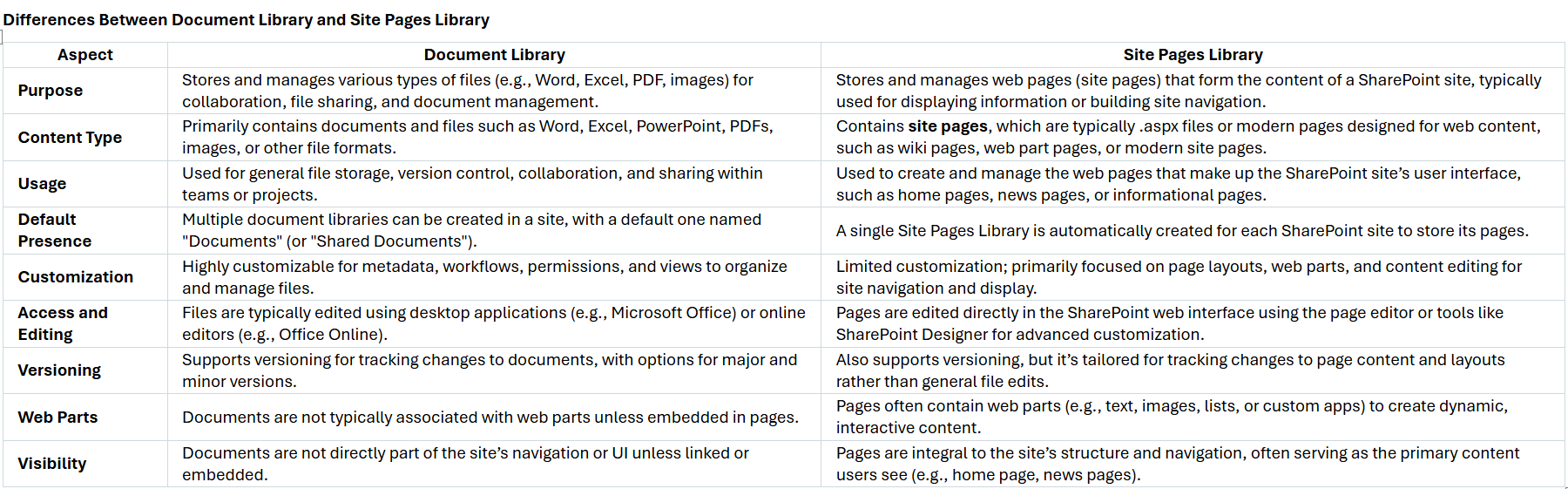The width and height of the screenshot is (1568, 489).
Task: Place cursor in the 'Customization' label cell
Action: pos(76,277)
